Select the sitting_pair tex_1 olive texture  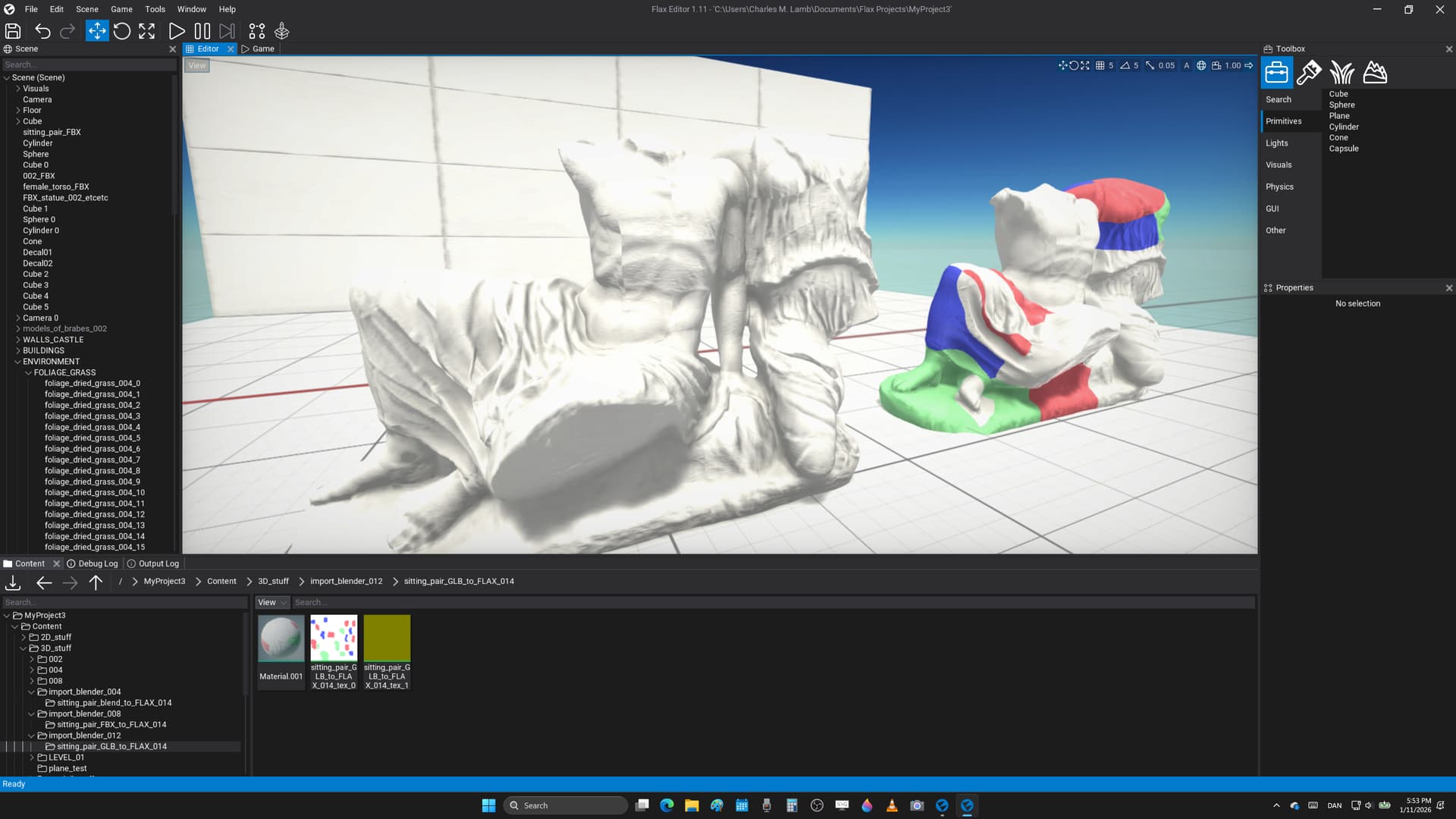387,639
